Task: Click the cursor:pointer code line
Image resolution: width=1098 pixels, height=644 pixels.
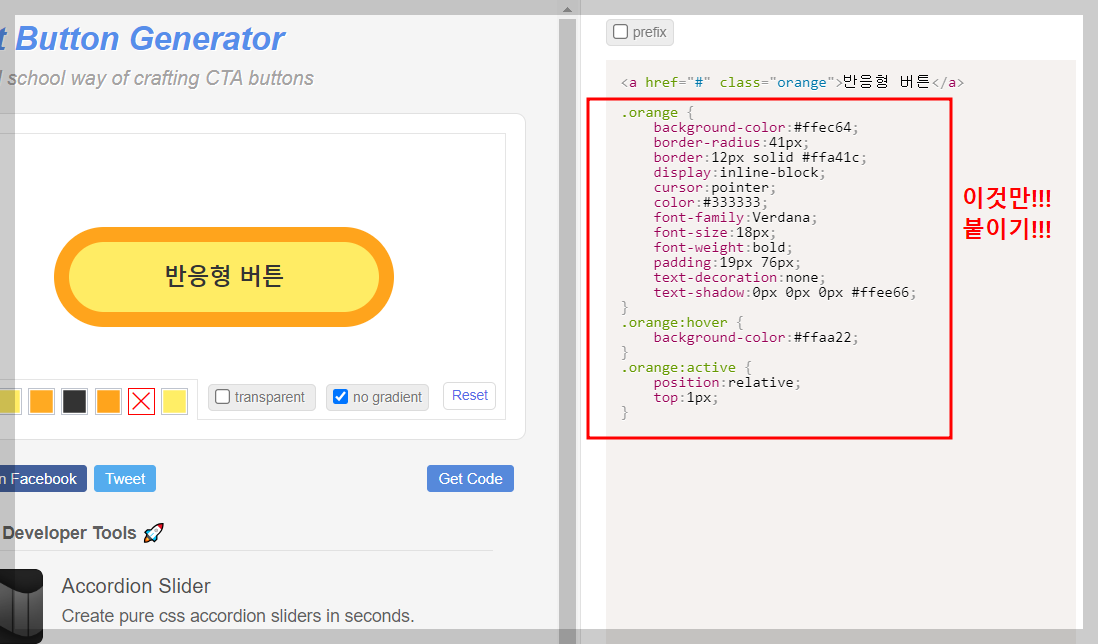Action: [714, 188]
